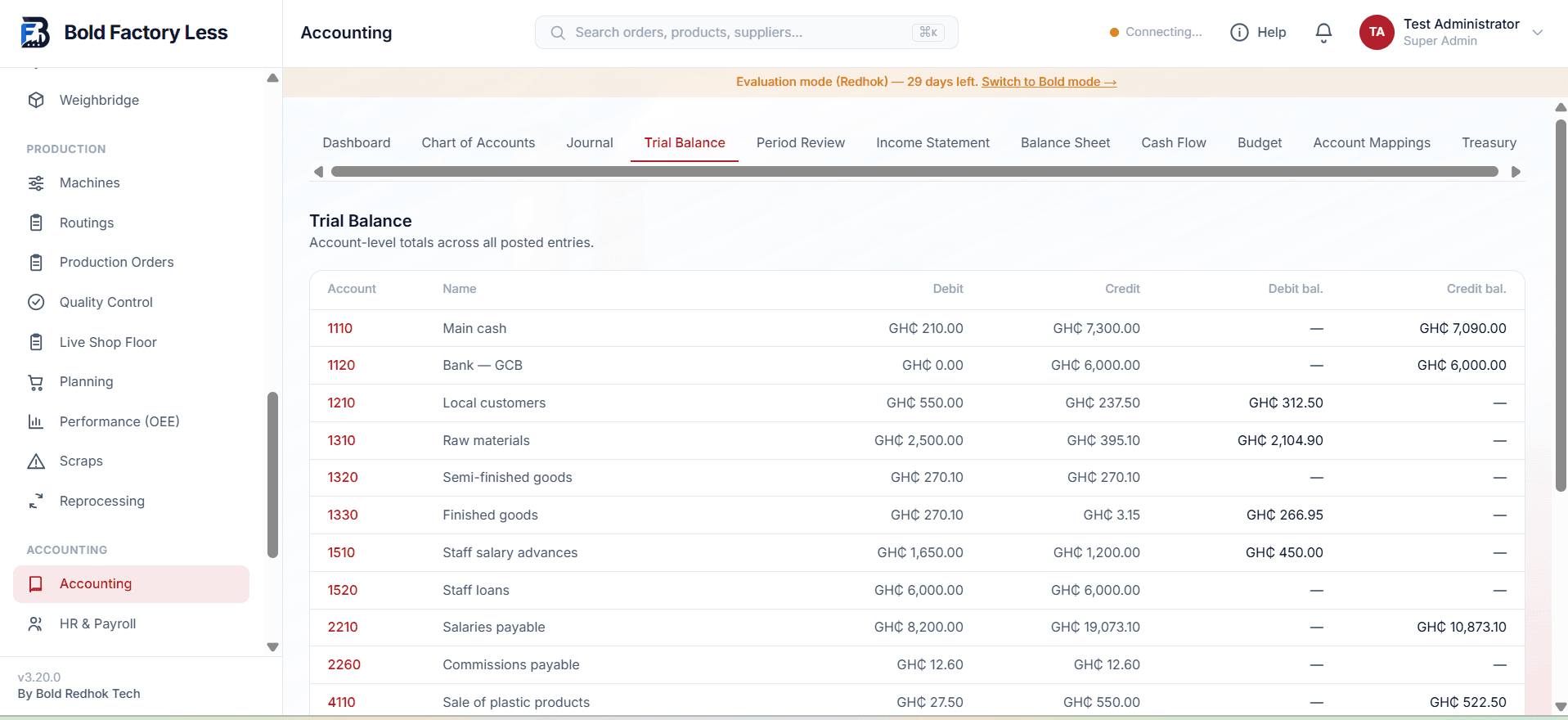Click the HR & Payroll people icon
Screen dimensions: 1568x720
(36, 623)
